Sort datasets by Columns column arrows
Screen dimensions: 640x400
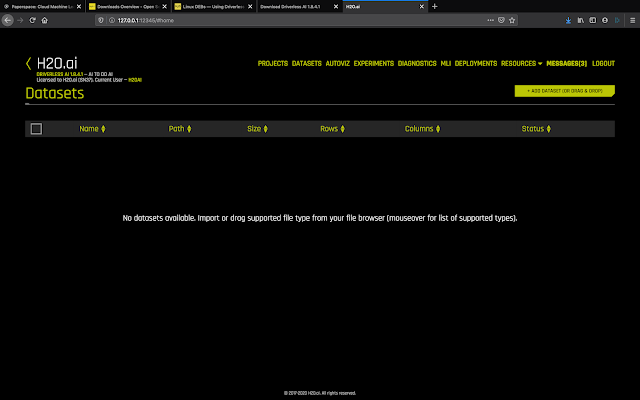[438, 129]
